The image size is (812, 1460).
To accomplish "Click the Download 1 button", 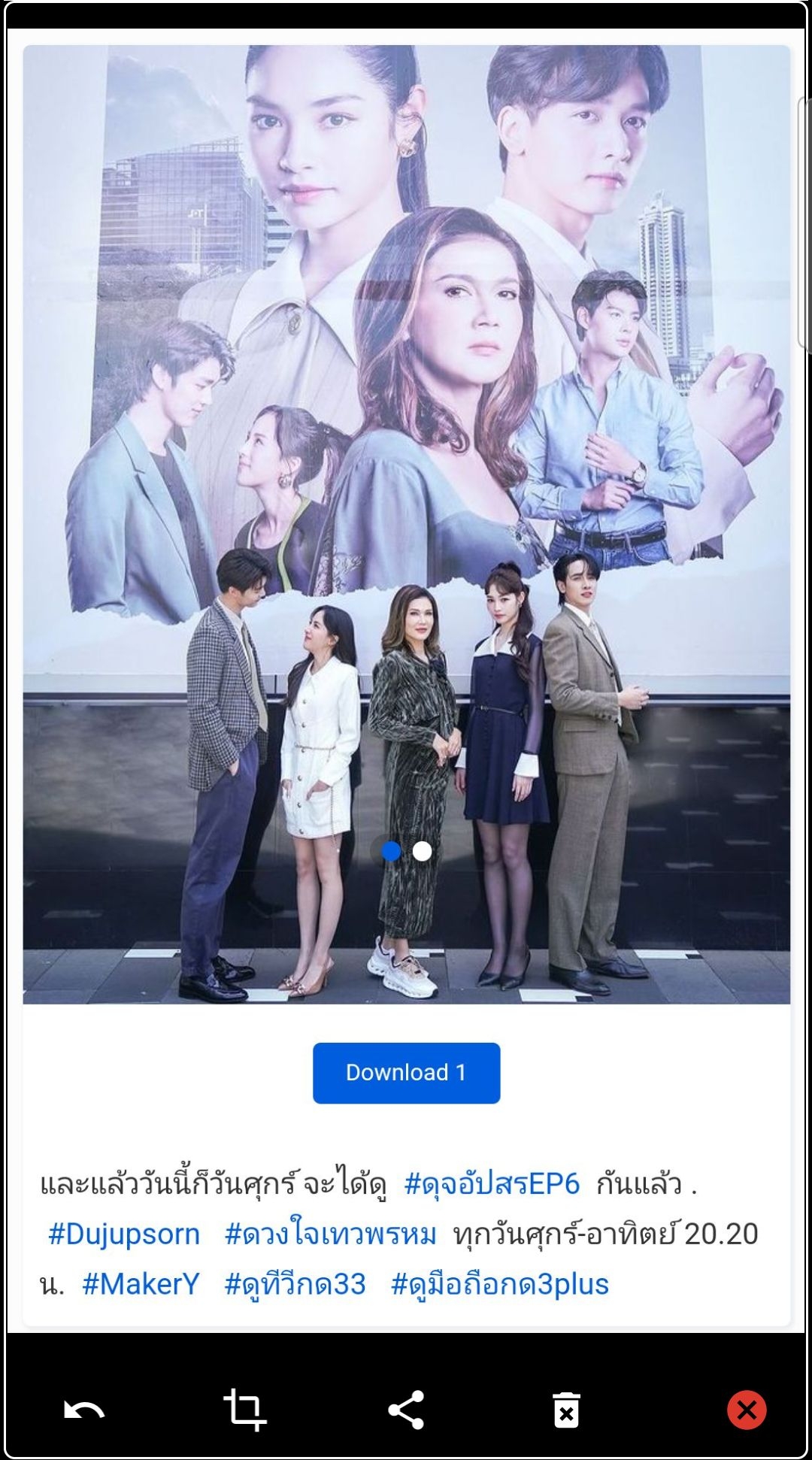I will tap(406, 1073).
